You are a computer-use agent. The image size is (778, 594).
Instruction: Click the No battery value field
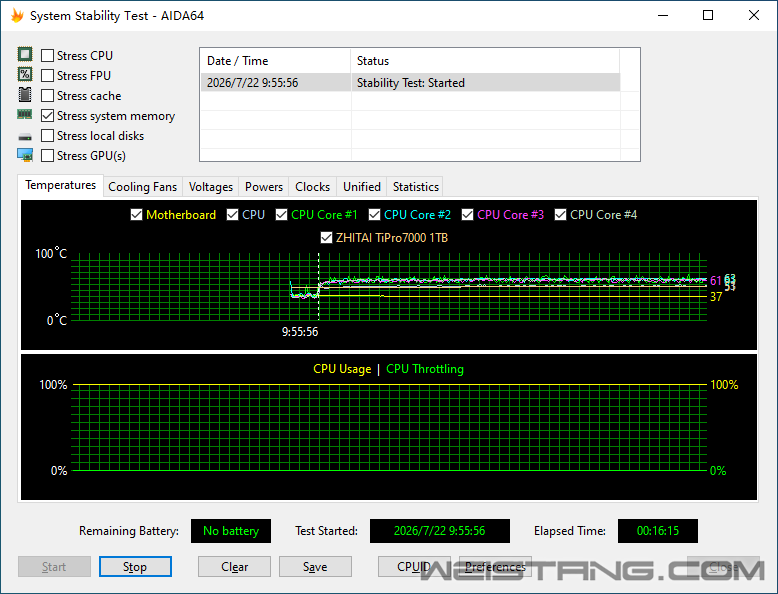(231, 531)
